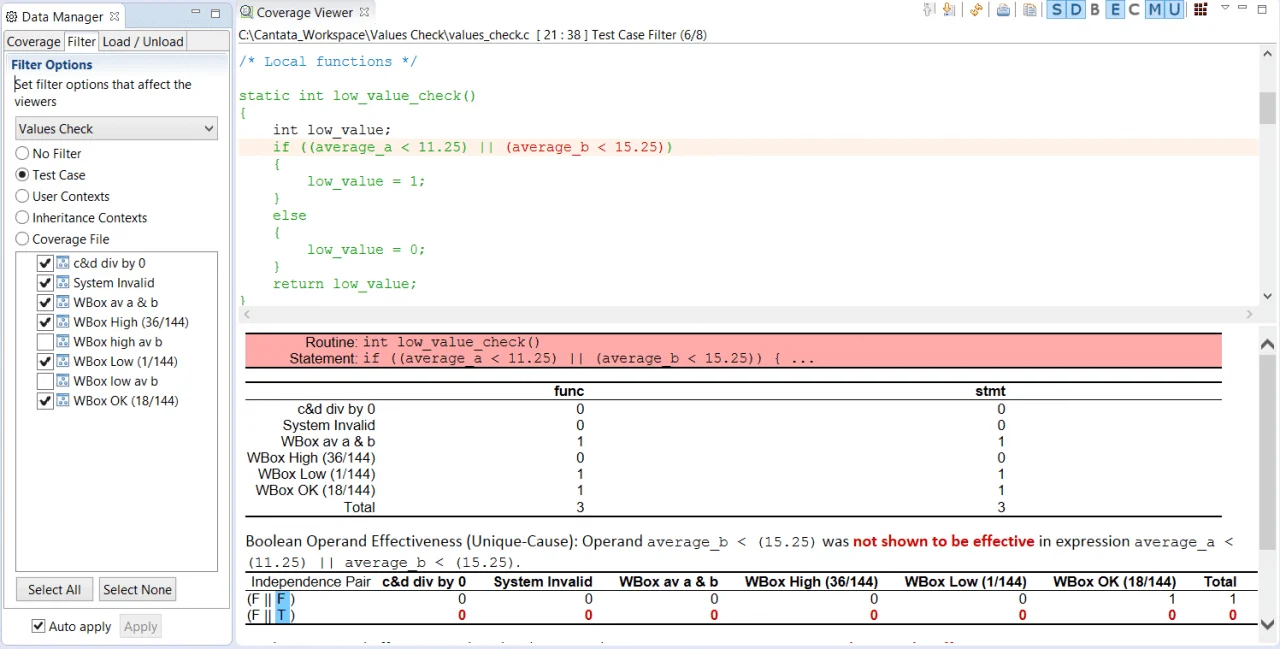Close the Coverage Viewer tab
The height and width of the screenshot is (649, 1280).
point(364,12)
